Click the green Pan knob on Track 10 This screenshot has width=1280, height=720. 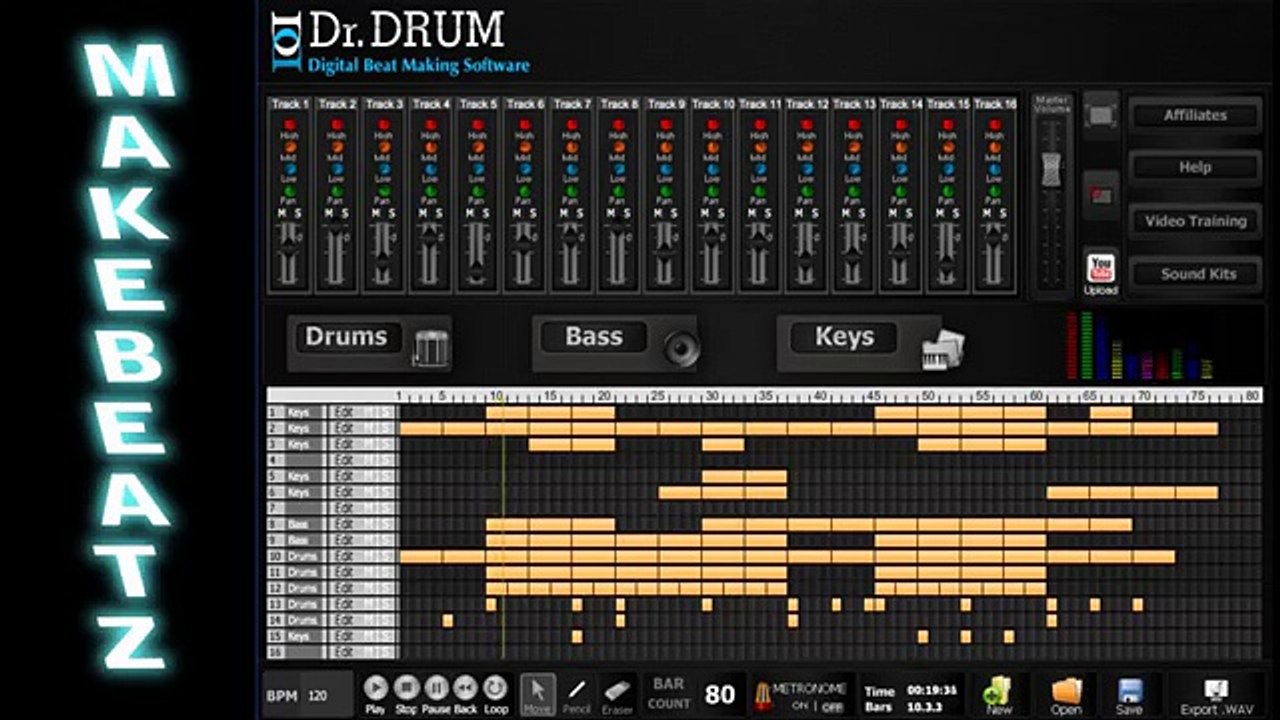coord(713,191)
